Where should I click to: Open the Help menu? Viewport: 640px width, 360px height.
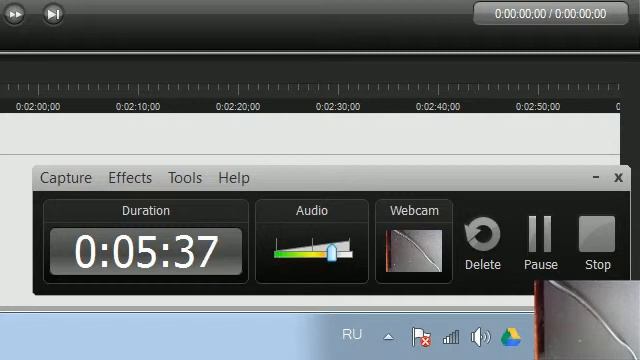(x=234, y=178)
